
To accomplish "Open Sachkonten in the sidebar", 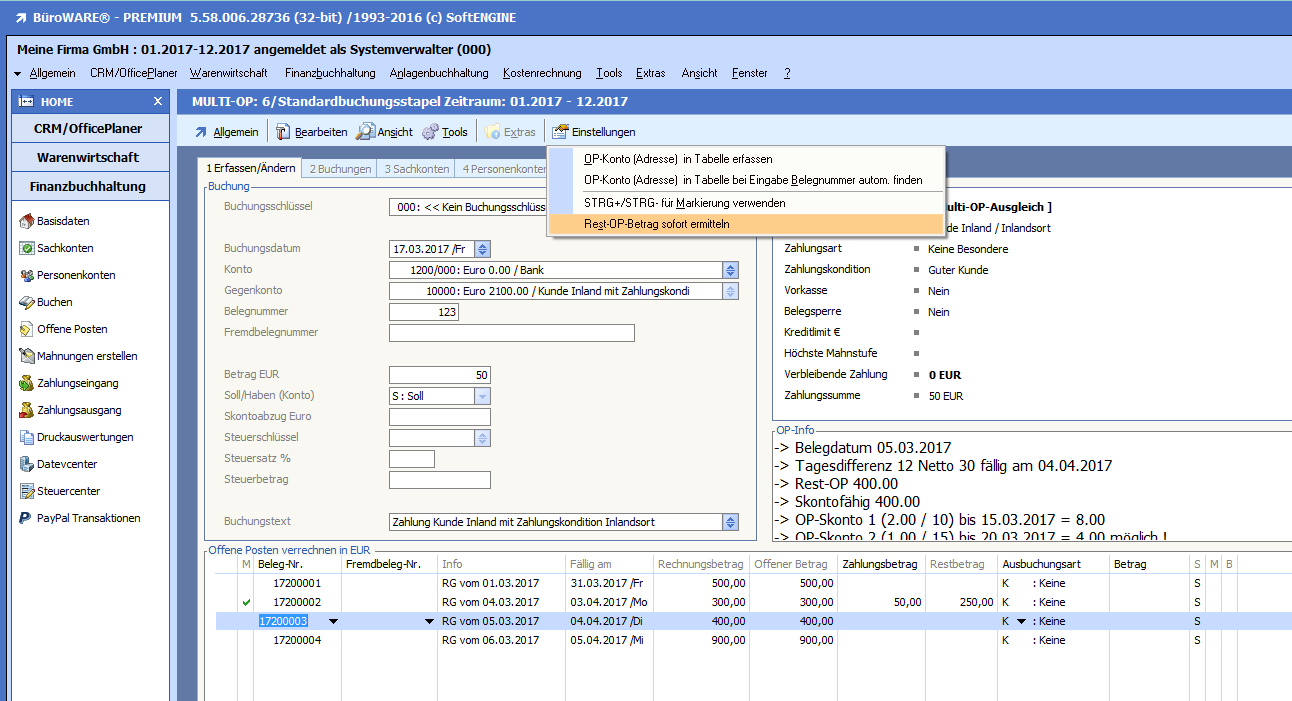I will [x=64, y=248].
